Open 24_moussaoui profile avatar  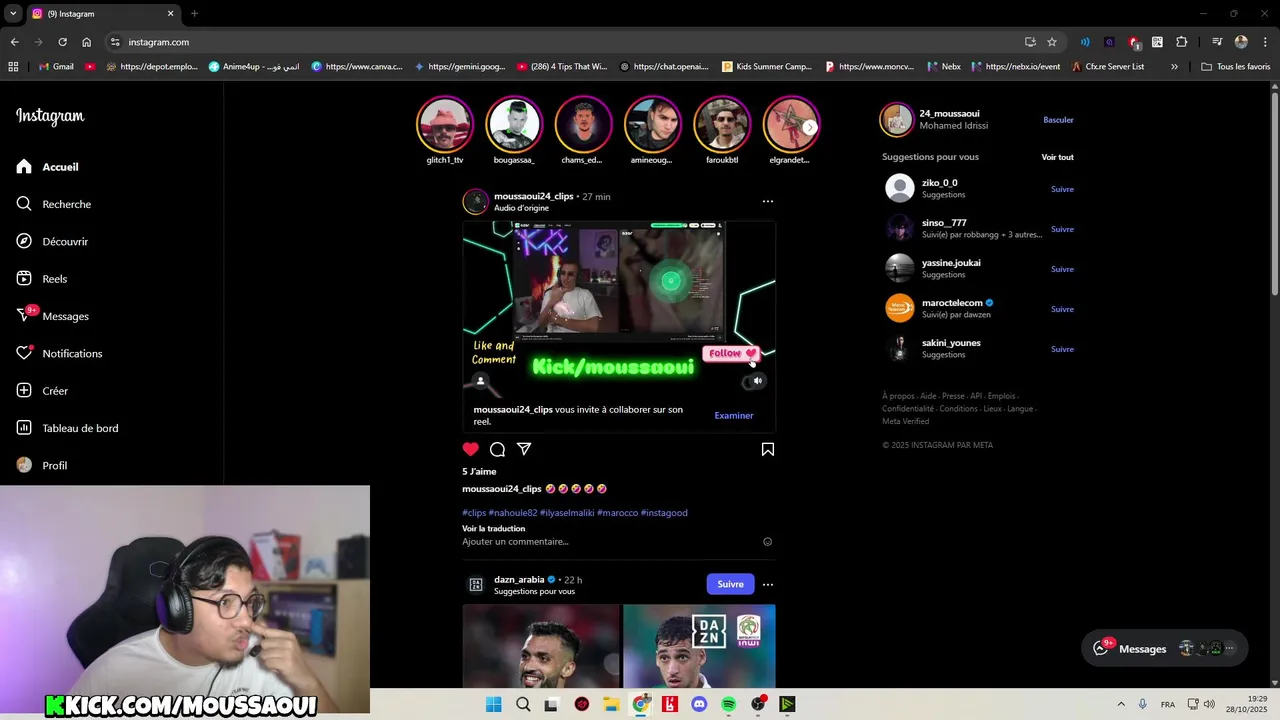pyautogui.click(x=897, y=120)
